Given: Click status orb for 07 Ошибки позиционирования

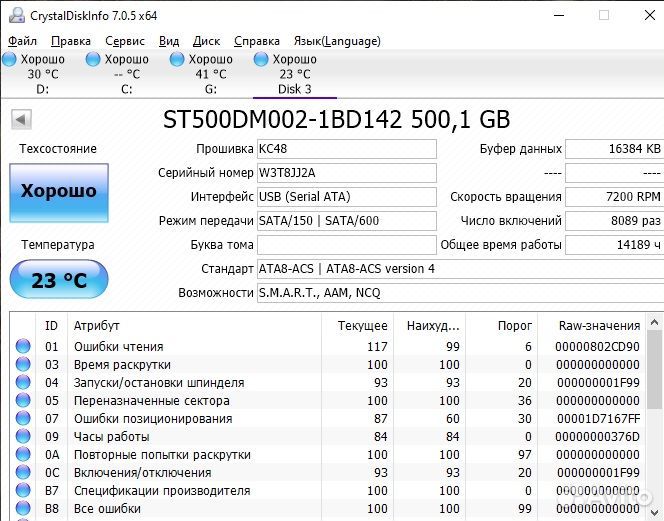Looking at the screenshot, I should (x=23, y=418).
